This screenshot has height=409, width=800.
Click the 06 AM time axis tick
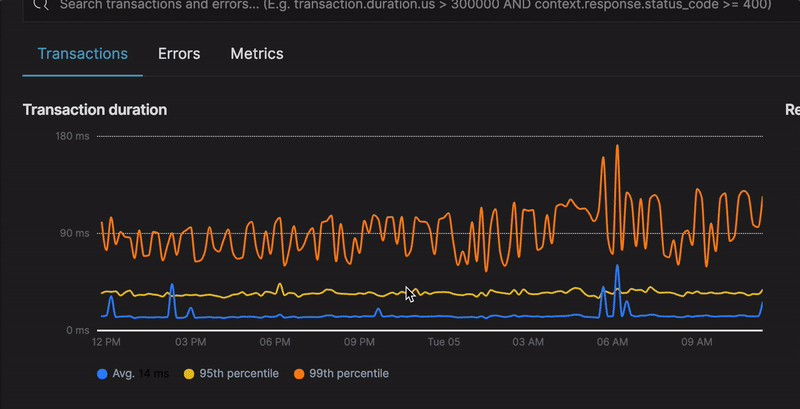(612, 342)
